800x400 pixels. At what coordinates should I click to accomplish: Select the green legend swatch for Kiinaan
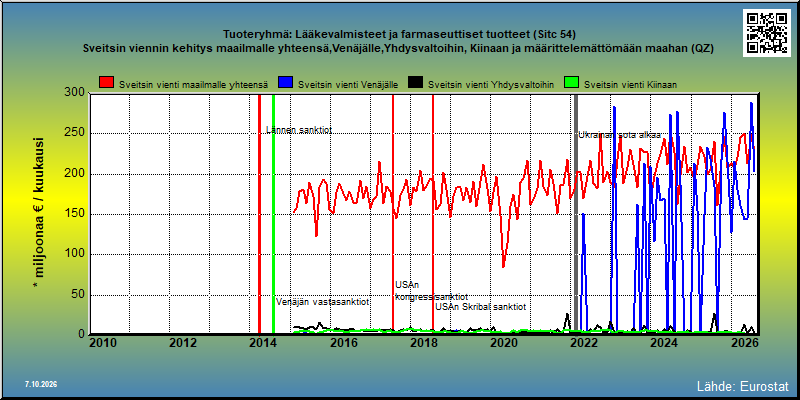(x=571, y=83)
